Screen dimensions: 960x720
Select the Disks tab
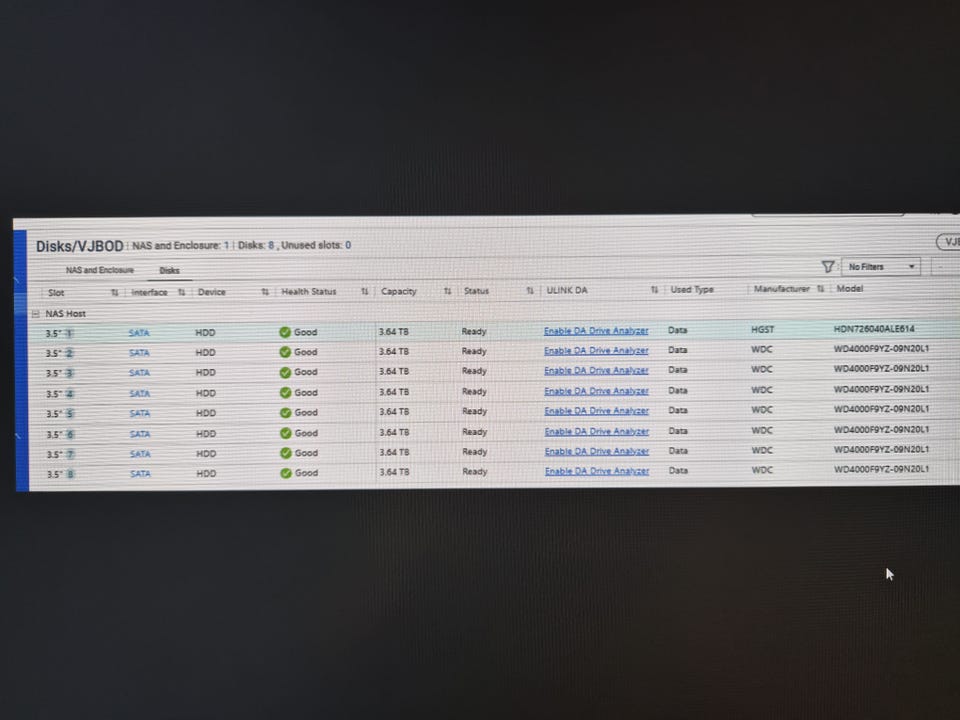pyautogui.click(x=170, y=271)
